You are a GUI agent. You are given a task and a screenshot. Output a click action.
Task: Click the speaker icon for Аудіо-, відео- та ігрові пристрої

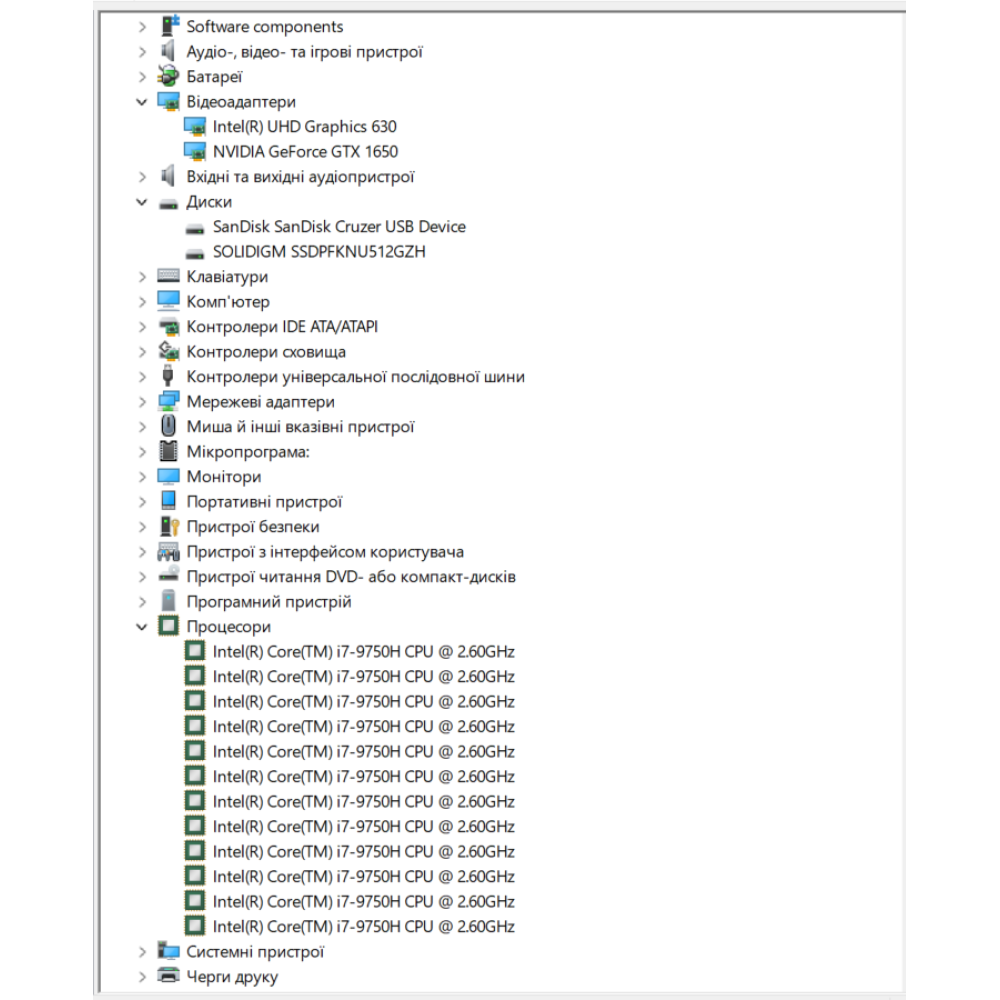click(x=169, y=51)
